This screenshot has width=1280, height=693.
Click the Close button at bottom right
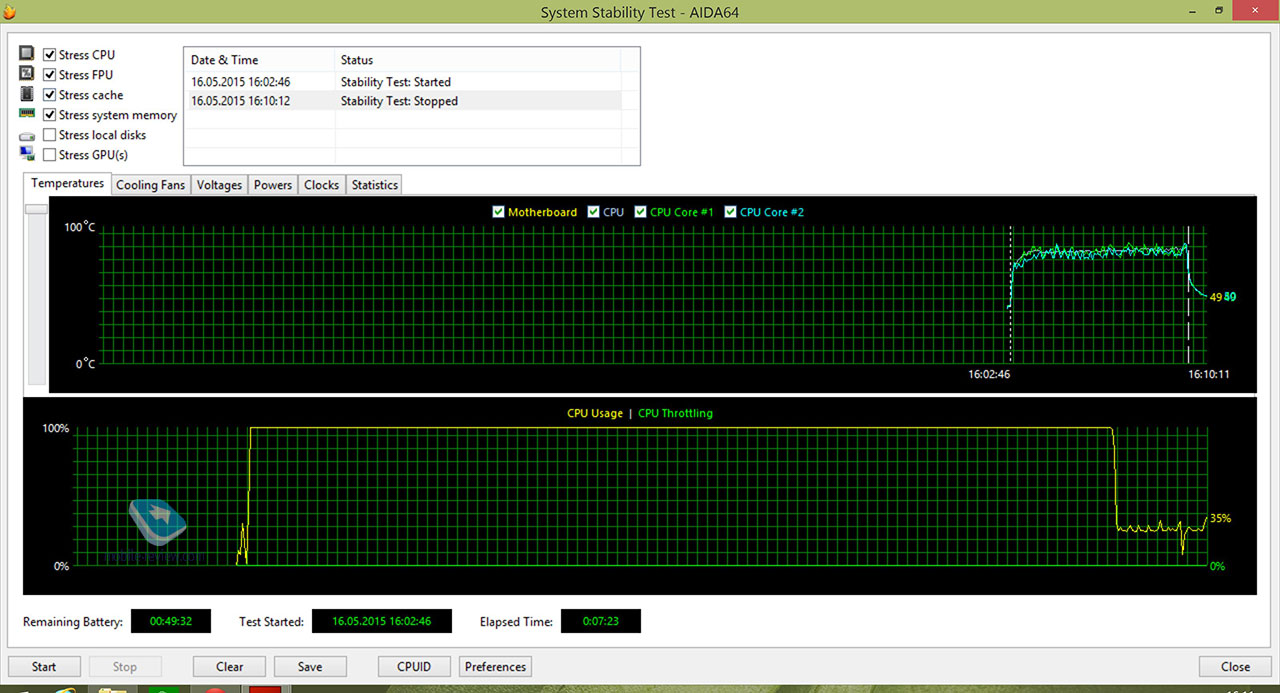(x=1235, y=667)
